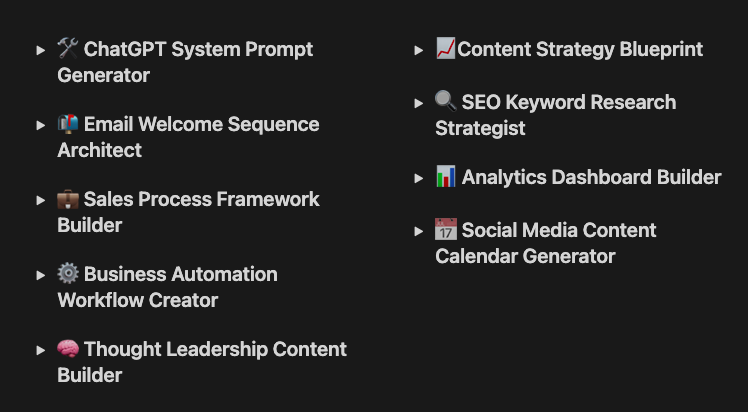This screenshot has width=748, height=412.
Task: Expand the Analytics Dashboard Builder toggle
Action: tap(418, 178)
